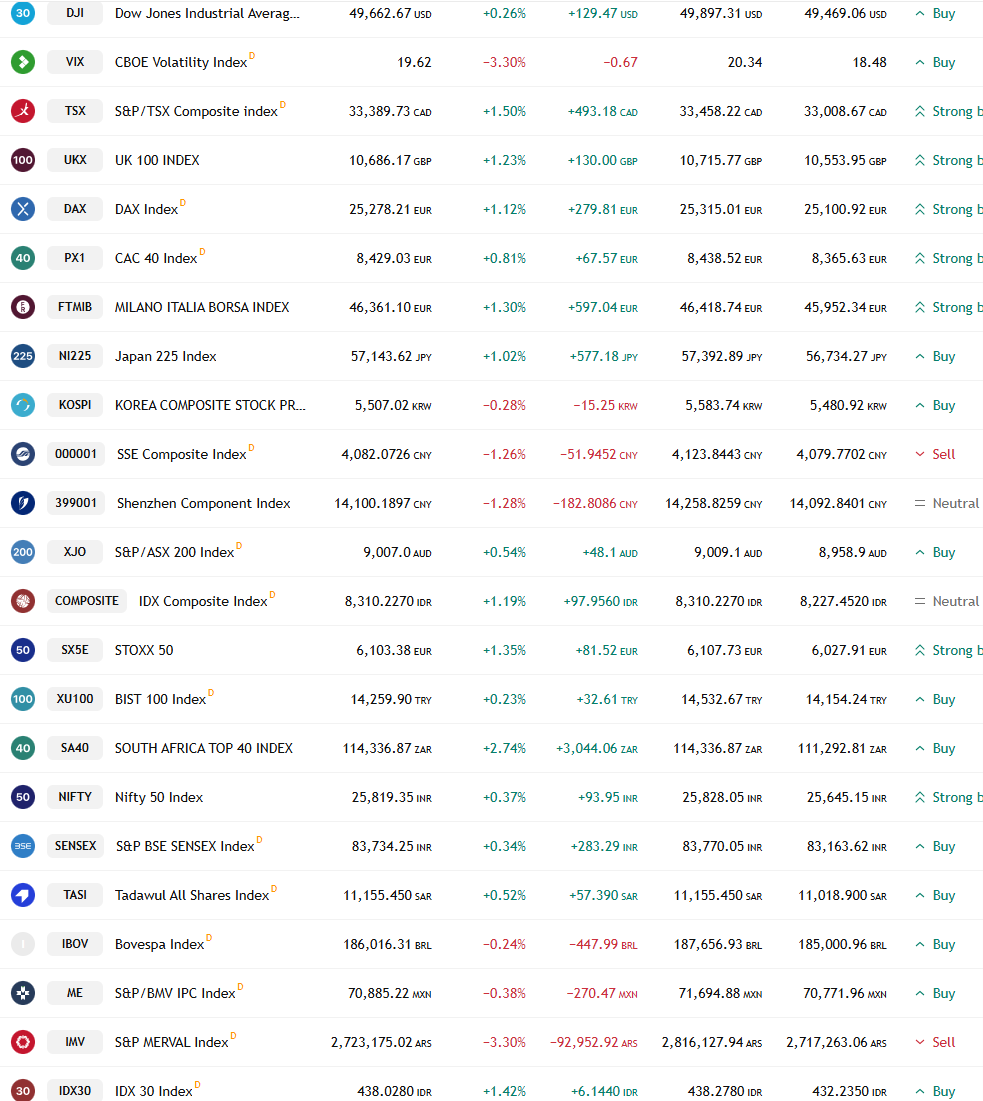Click the Bovespa IBOV logo icon
The width and height of the screenshot is (983, 1101).
[x=22, y=944]
